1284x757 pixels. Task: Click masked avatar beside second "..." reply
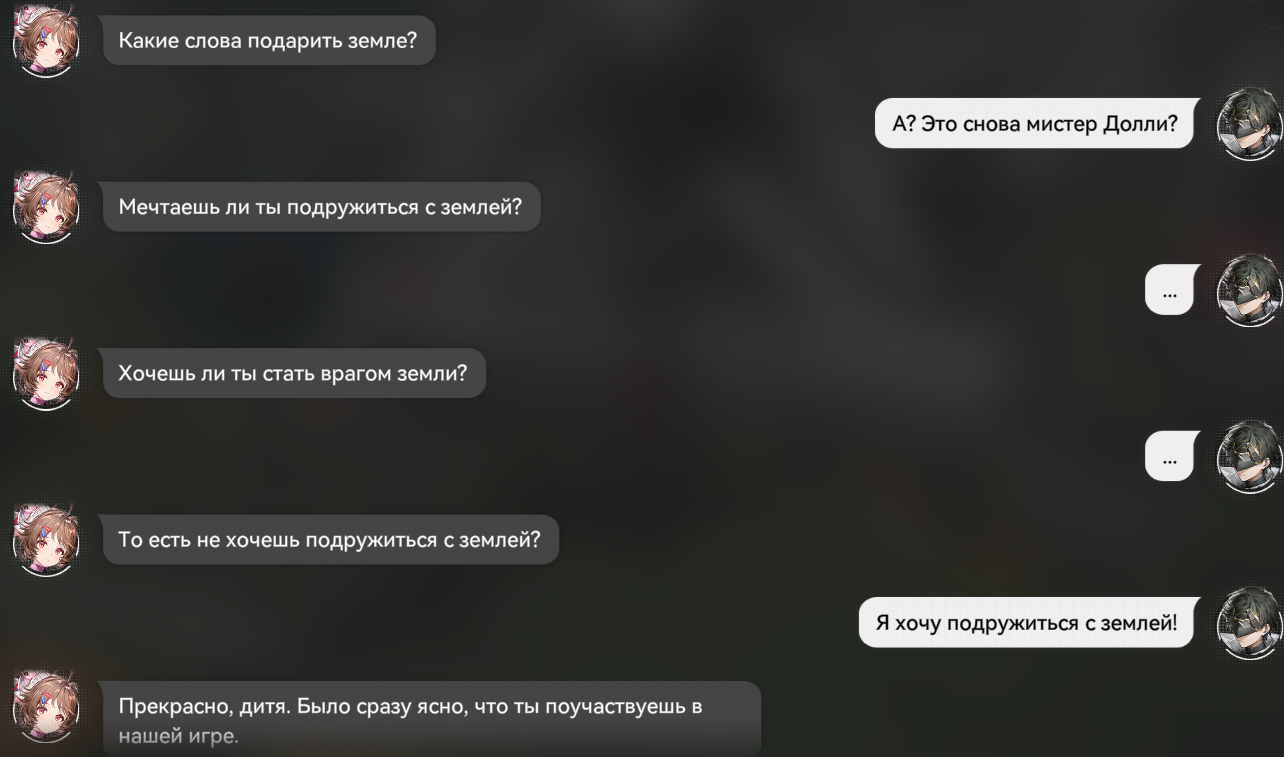point(1249,457)
